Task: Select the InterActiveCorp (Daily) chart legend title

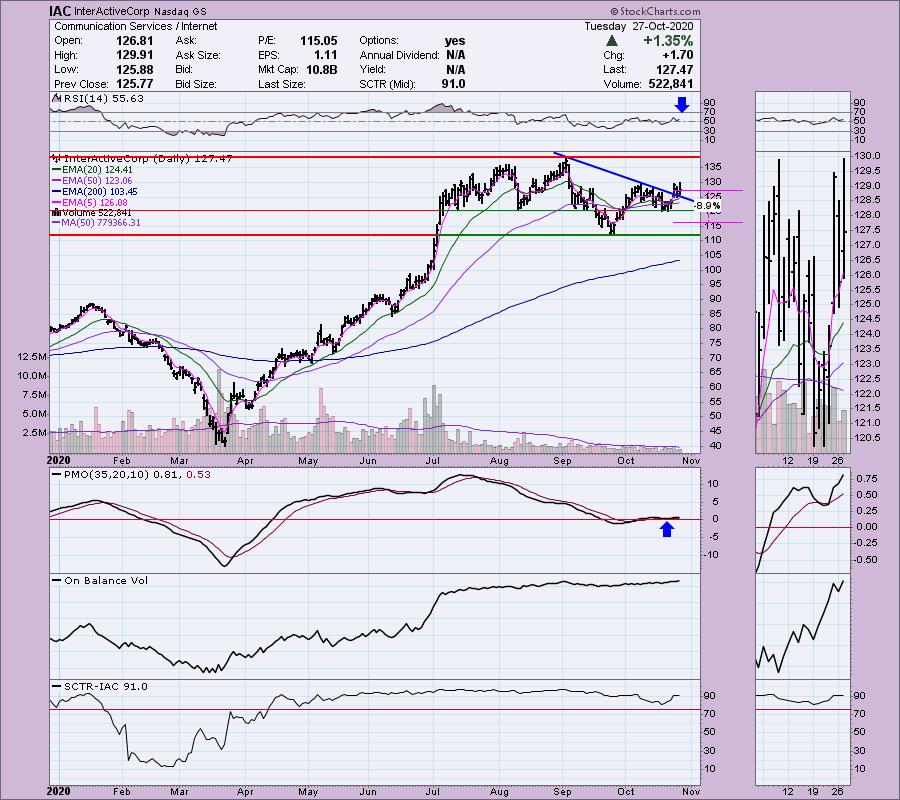Action: 148,158
